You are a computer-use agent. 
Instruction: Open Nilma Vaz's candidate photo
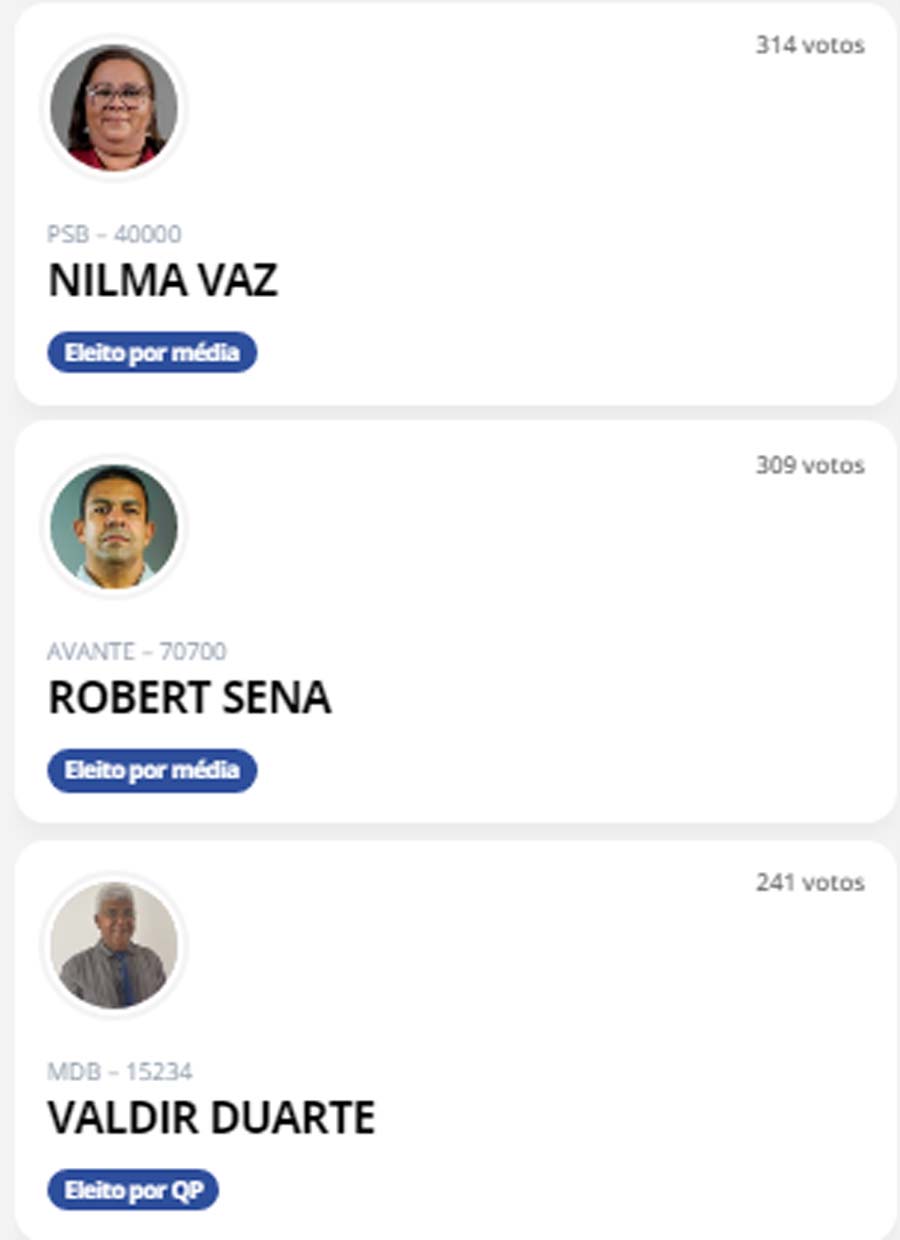(114, 108)
